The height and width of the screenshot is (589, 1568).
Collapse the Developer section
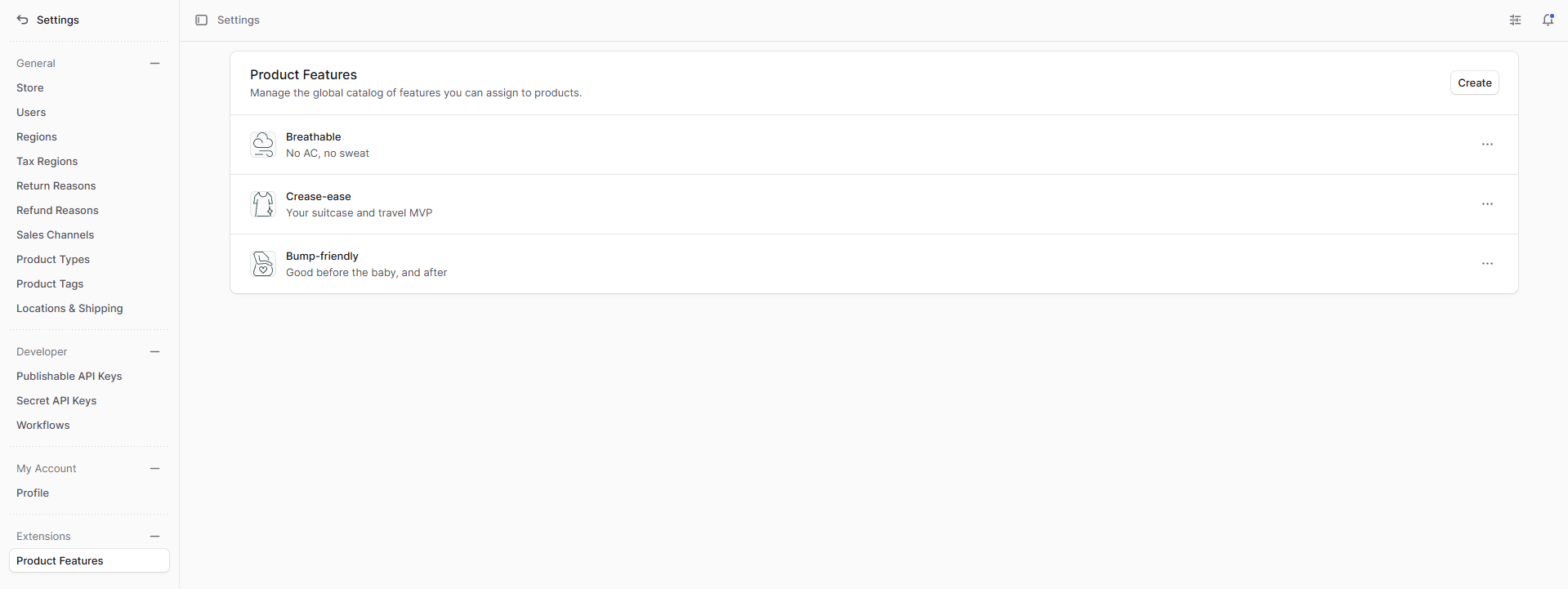[x=155, y=351]
